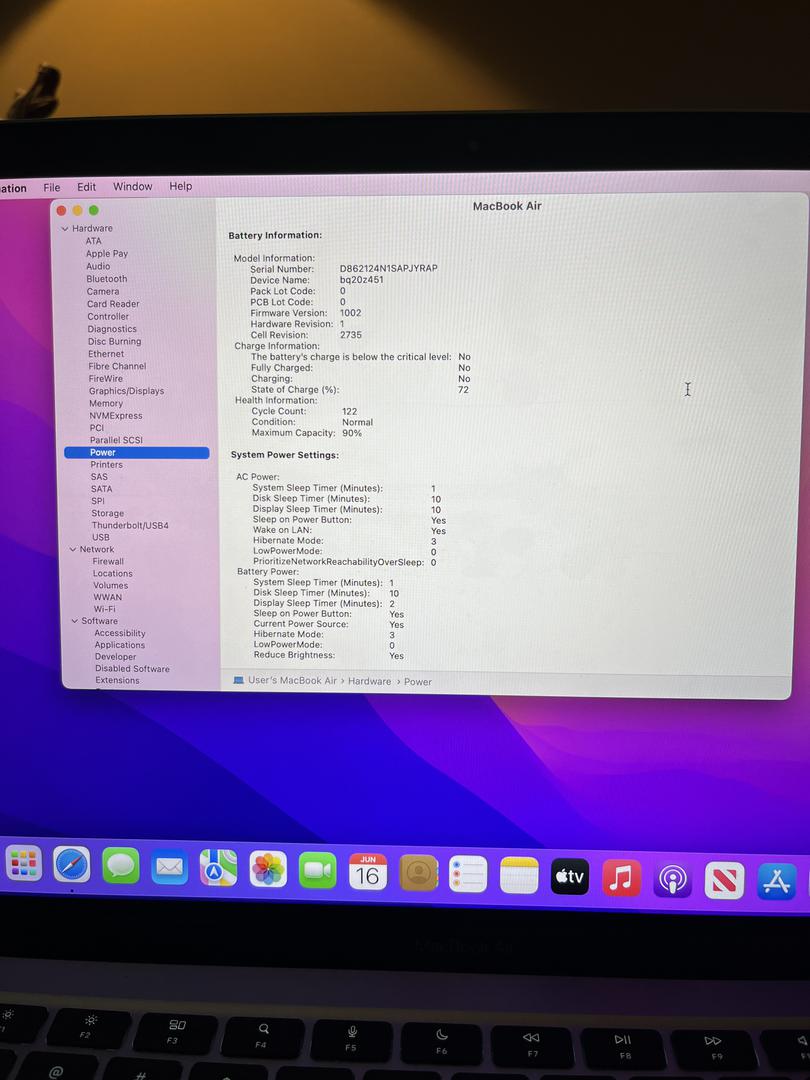Select Accessibility under Software
The image size is (810, 1080).
(120, 633)
